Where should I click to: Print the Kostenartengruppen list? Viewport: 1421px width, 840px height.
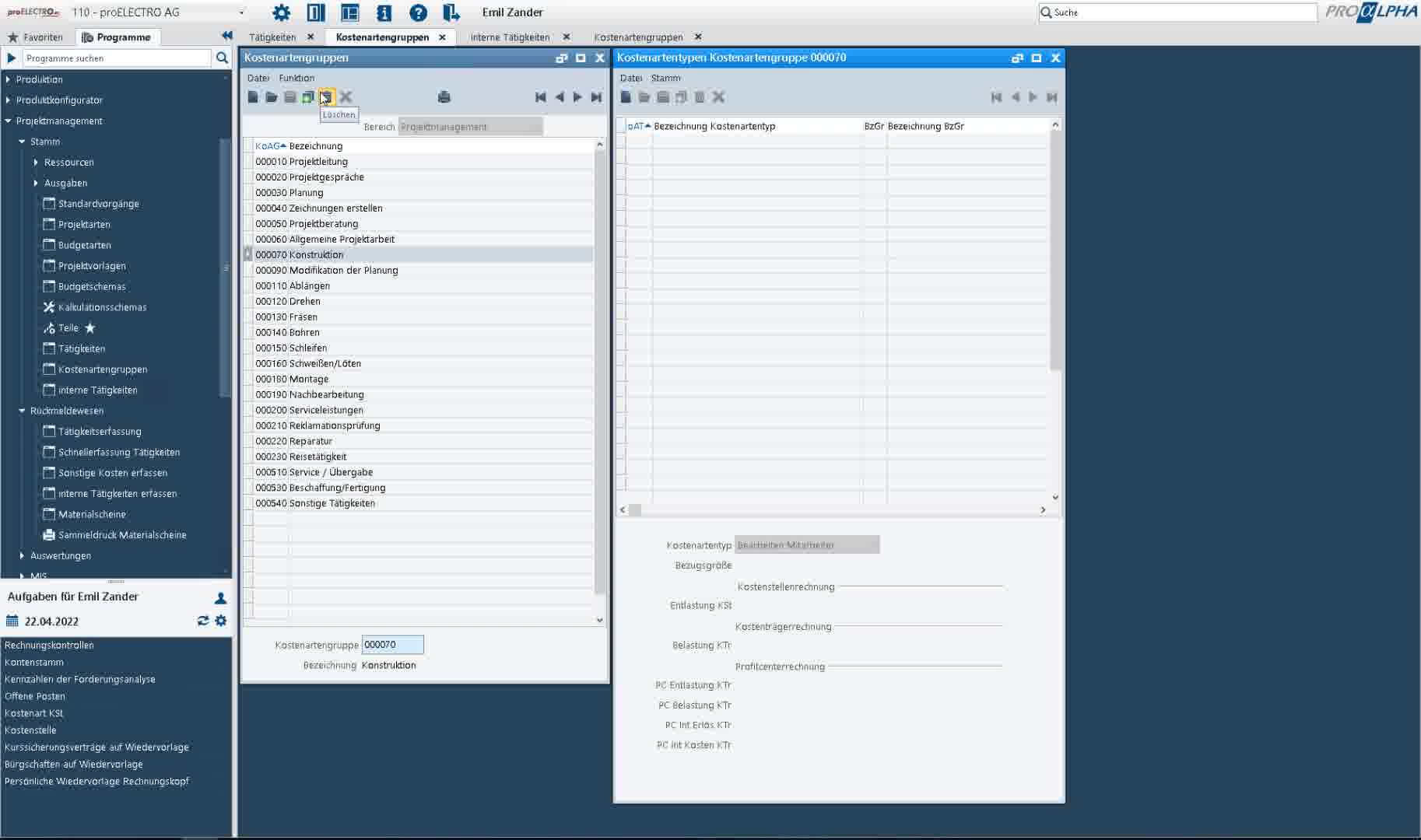point(444,97)
